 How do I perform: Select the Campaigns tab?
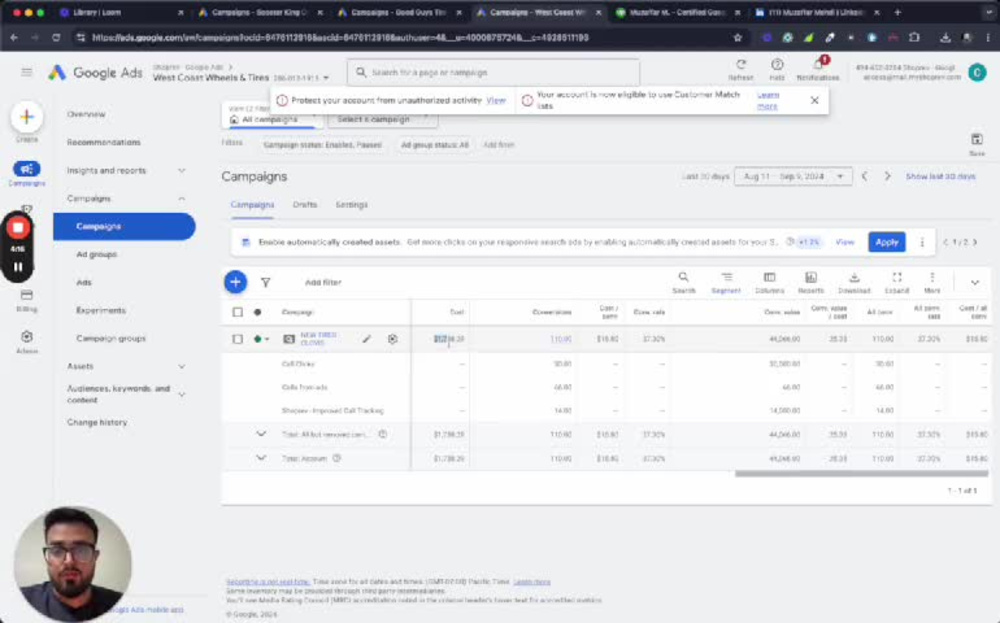tap(252, 205)
